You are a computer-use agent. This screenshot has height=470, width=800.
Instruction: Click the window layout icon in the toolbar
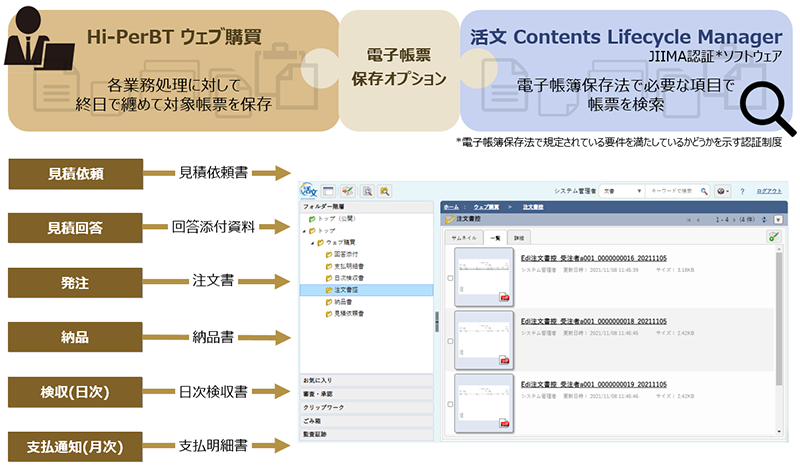(x=329, y=191)
